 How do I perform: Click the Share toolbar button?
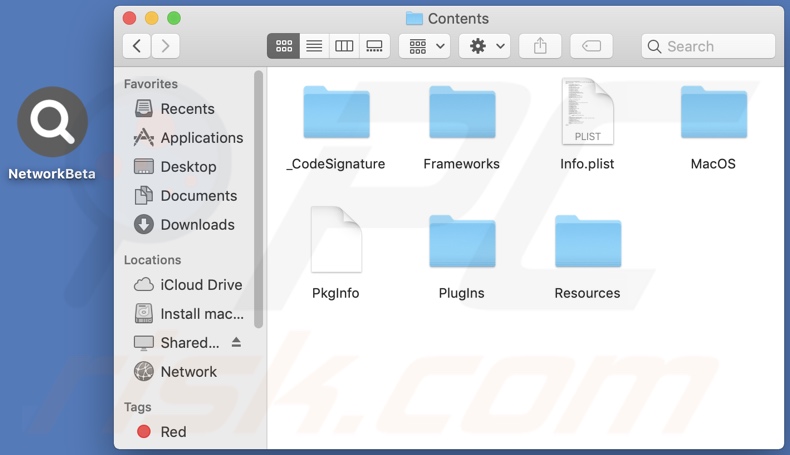[540, 46]
